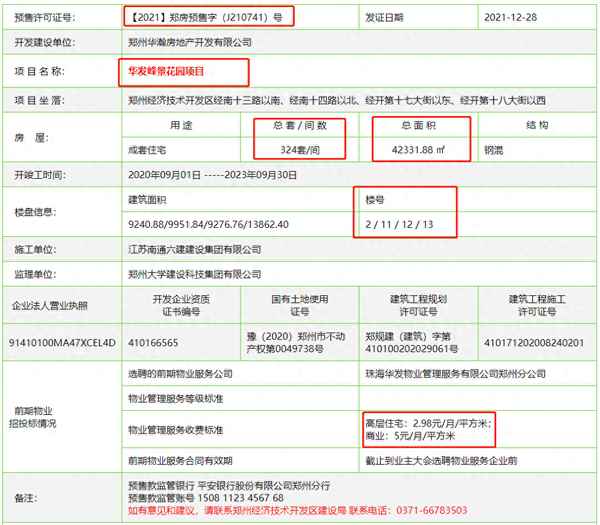Click the permit number 【2021】郑房预售字 (J210741) 号
600x525 pixels.
point(207,17)
